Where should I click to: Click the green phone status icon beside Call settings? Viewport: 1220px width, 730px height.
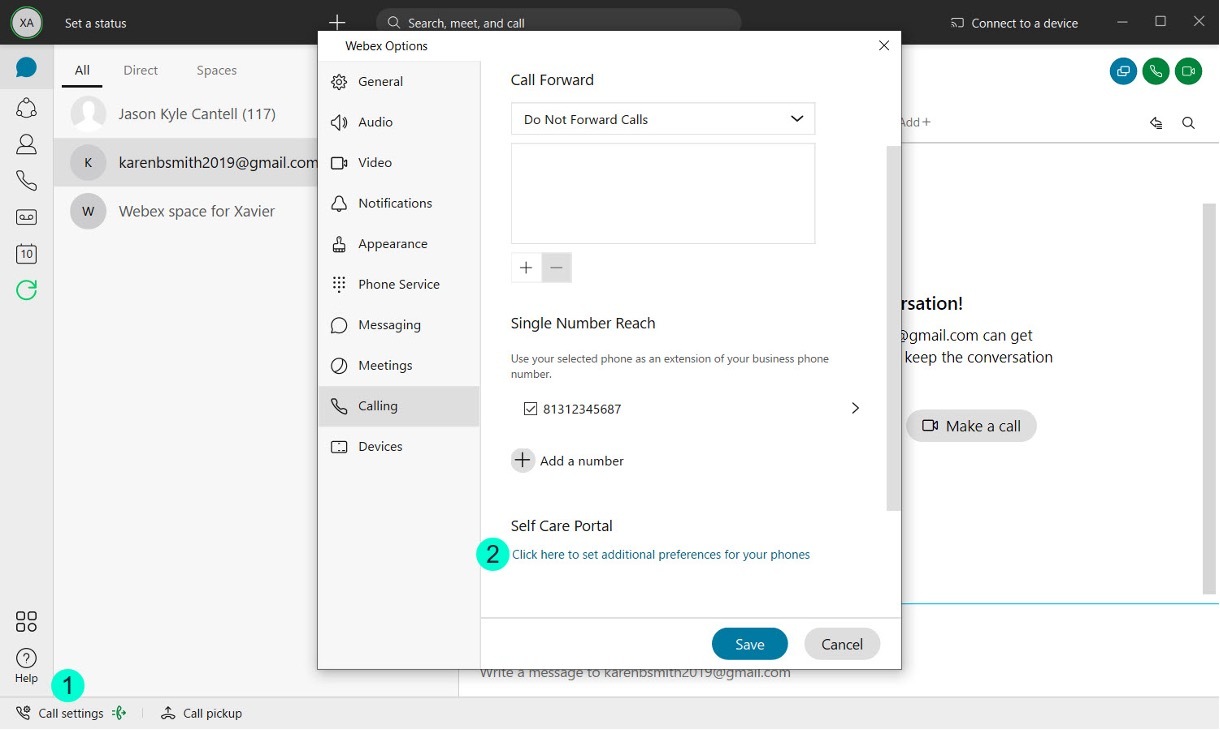[119, 713]
